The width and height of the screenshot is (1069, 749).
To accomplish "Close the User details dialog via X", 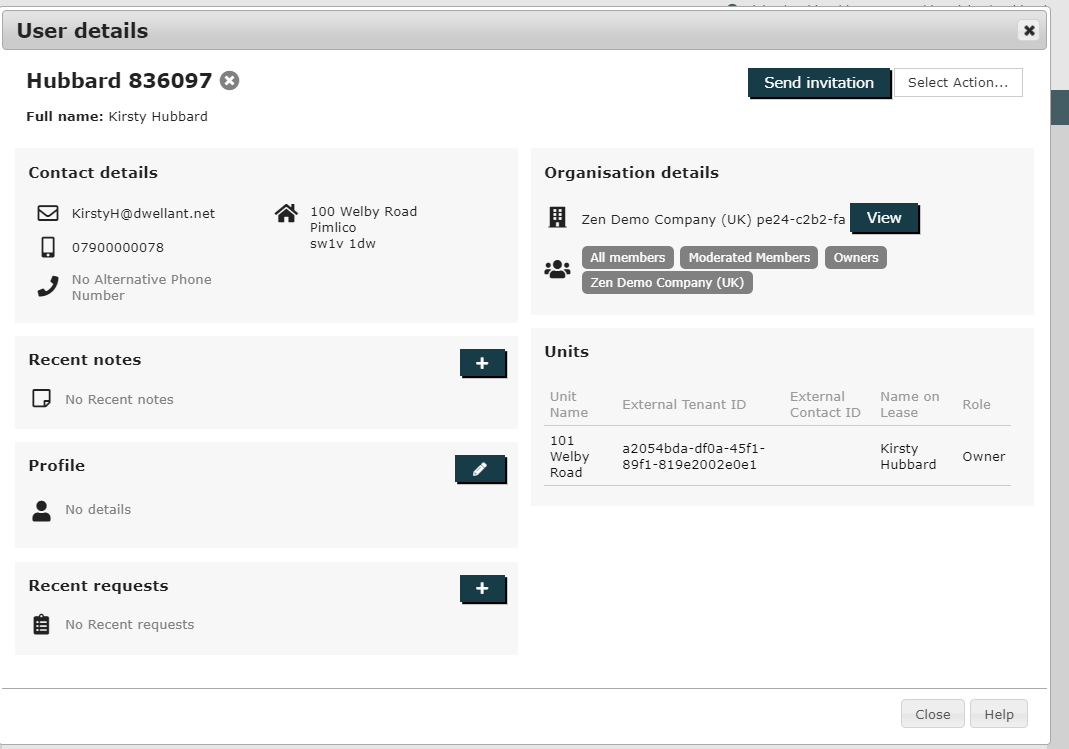I will 1029,30.
